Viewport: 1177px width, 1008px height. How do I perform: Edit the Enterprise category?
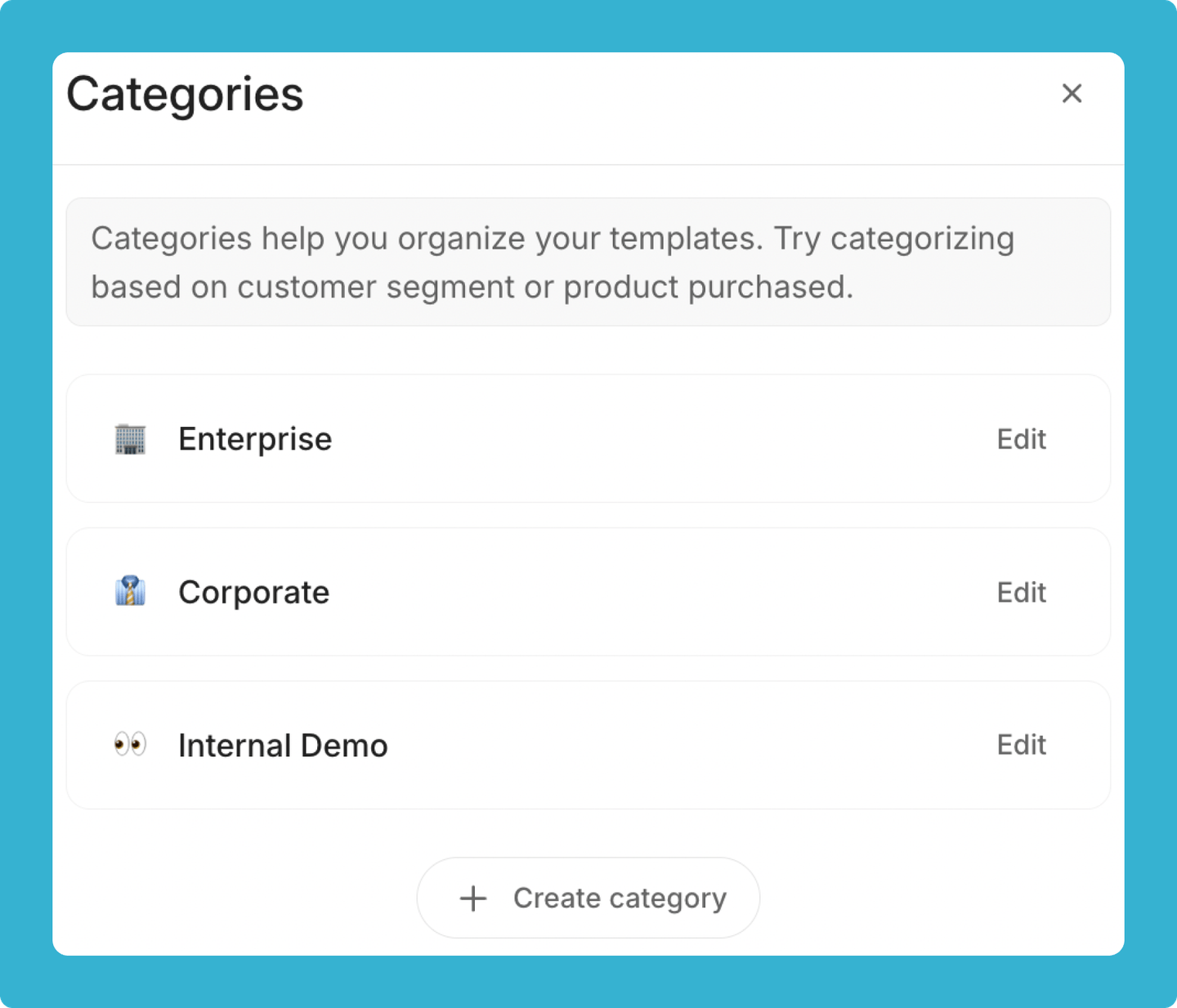[x=1022, y=439]
